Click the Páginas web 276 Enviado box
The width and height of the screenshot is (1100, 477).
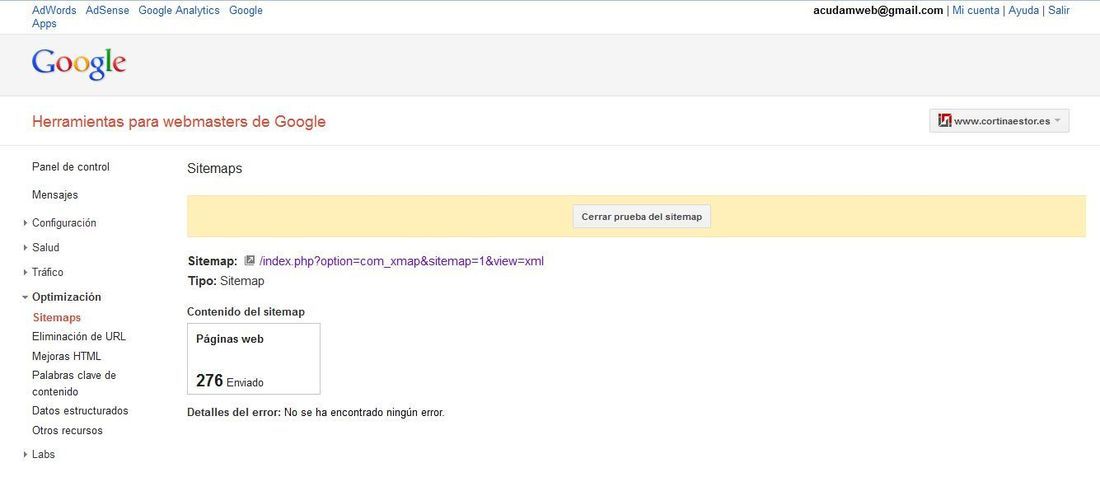(254, 358)
